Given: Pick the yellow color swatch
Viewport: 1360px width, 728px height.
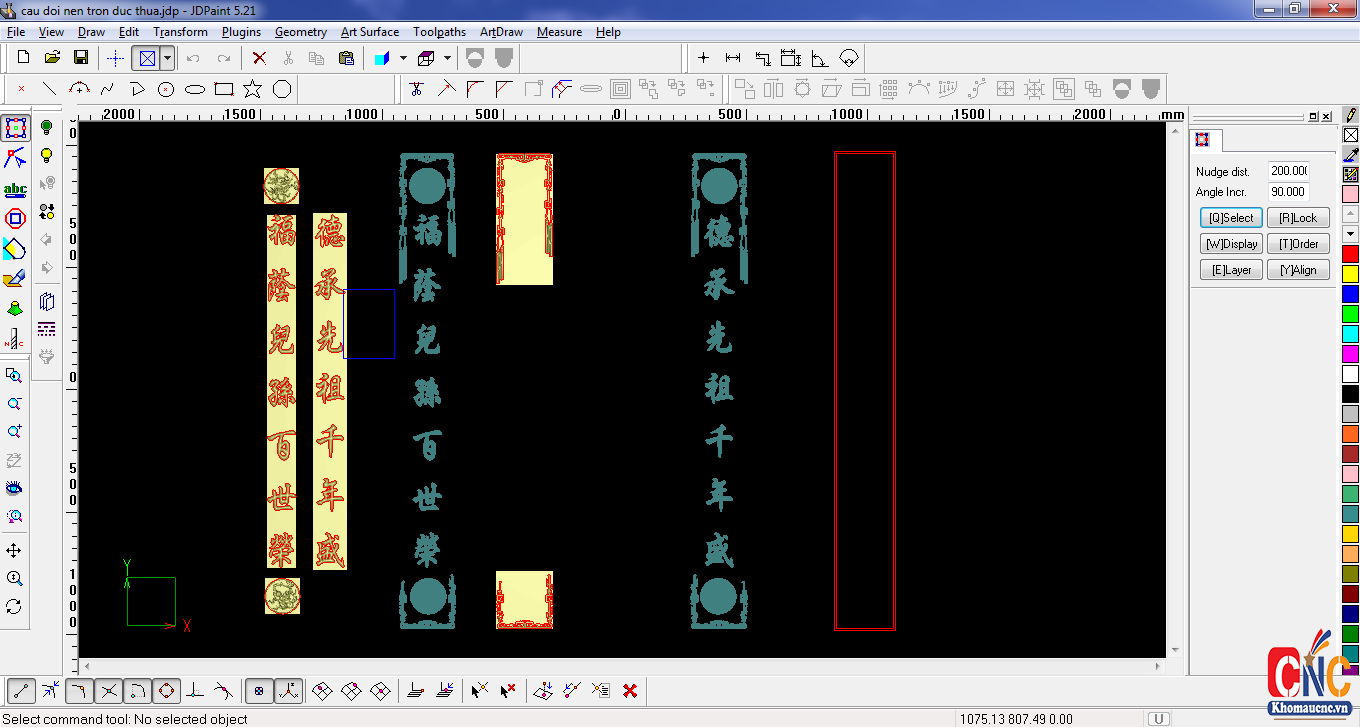Looking at the screenshot, I should (1350, 272).
